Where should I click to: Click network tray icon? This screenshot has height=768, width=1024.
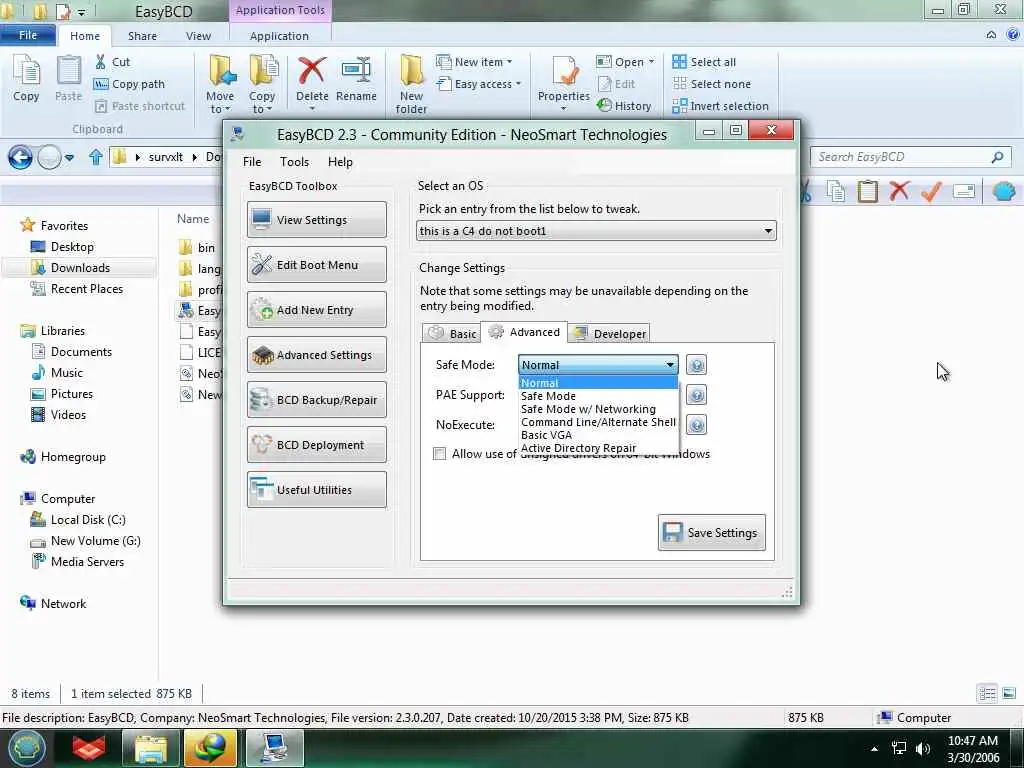[x=899, y=749]
